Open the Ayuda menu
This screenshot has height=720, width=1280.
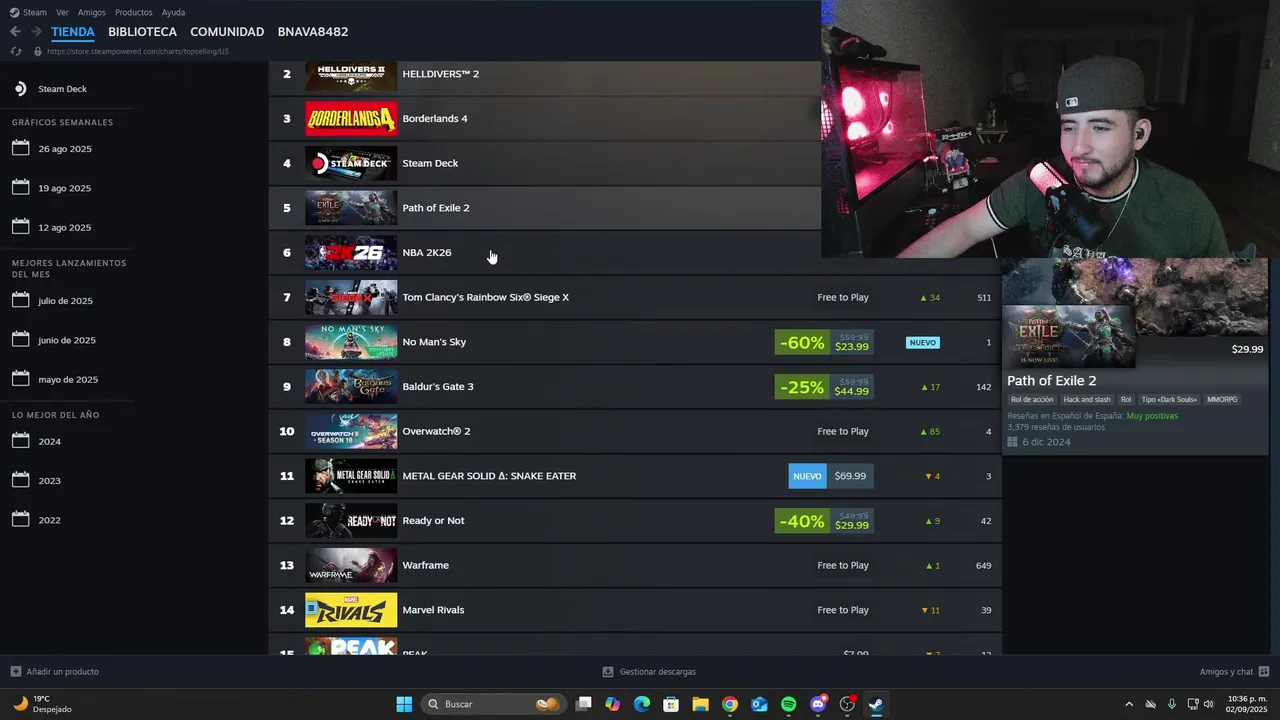[x=173, y=12]
